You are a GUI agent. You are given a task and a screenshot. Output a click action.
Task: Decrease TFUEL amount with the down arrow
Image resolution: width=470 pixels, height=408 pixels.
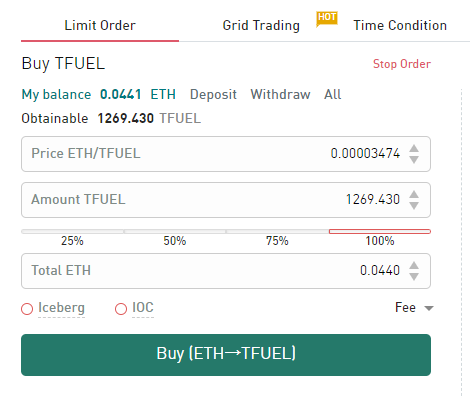click(414, 206)
